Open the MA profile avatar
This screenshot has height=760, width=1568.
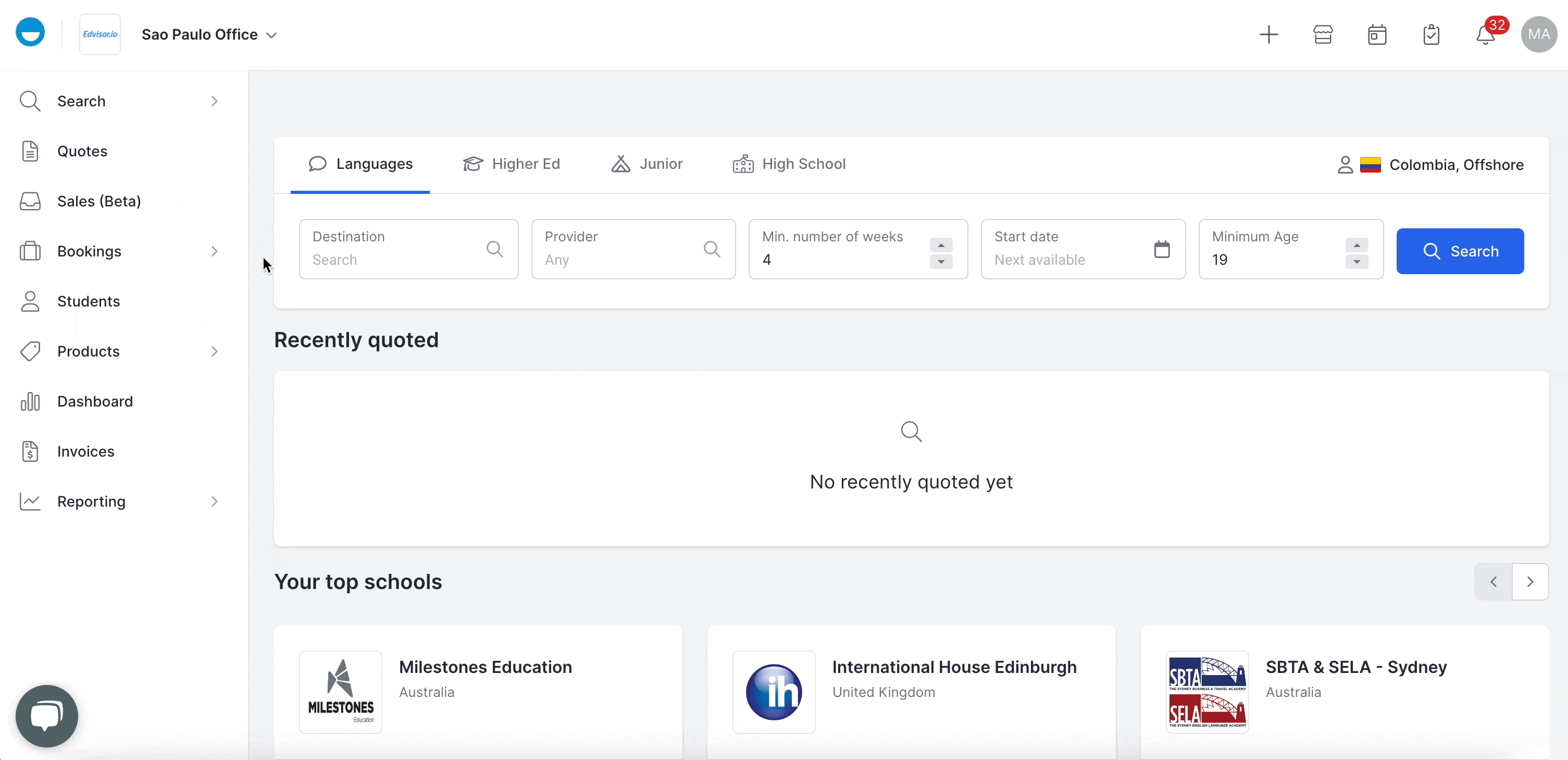pyautogui.click(x=1539, y=34)
